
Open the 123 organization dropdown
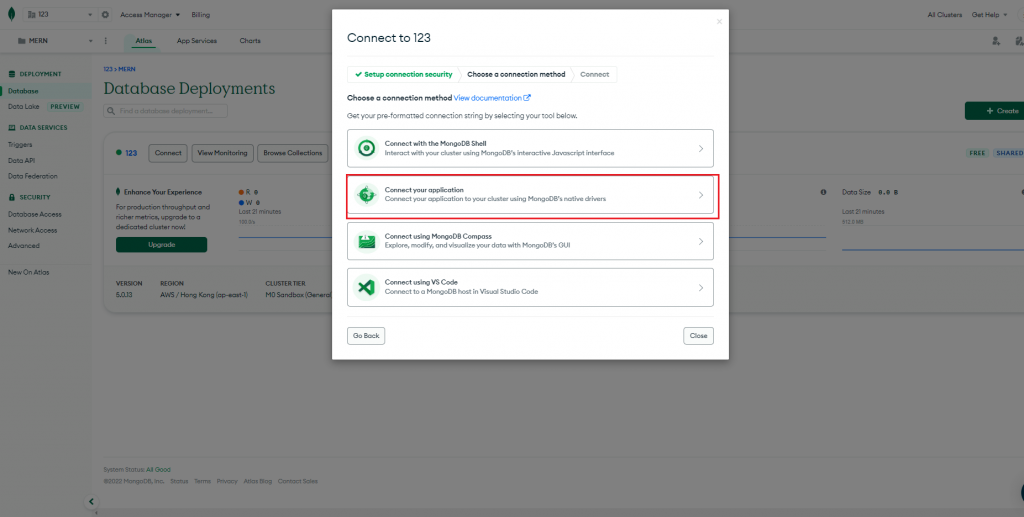[61, 14]
